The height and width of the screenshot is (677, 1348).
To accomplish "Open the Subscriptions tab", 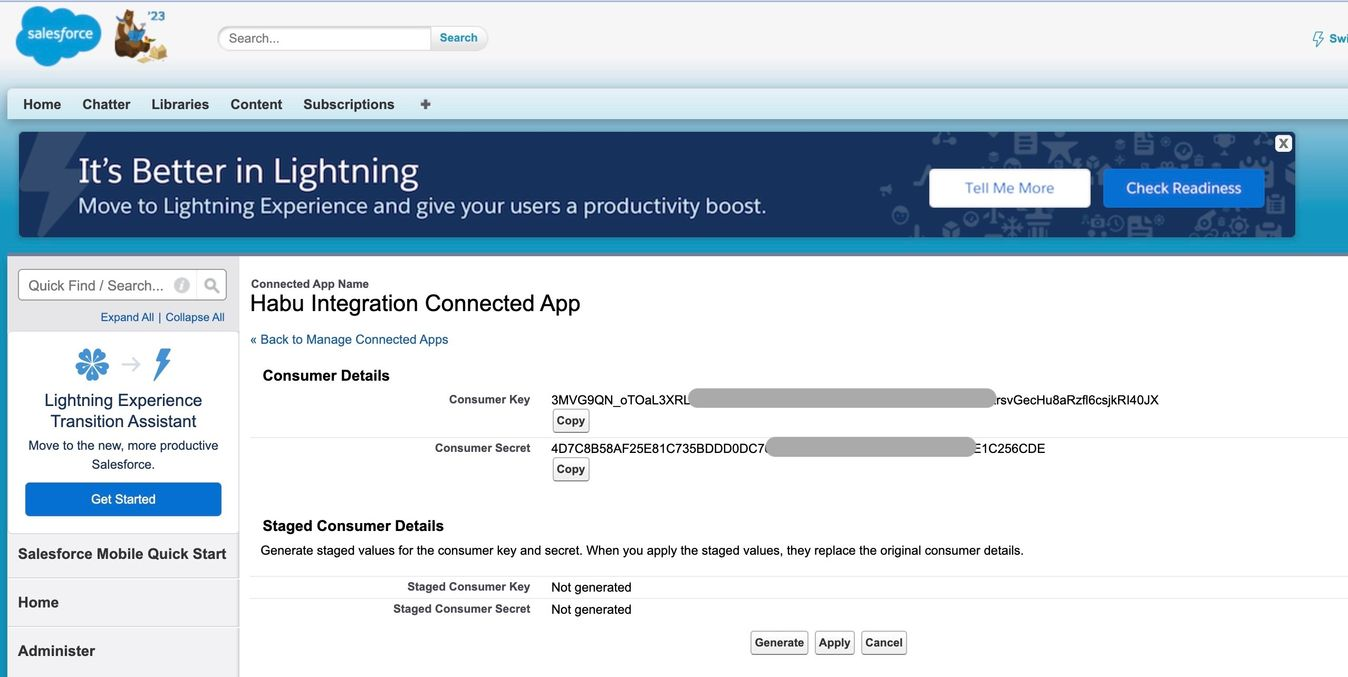I will [x=348, y=104].
